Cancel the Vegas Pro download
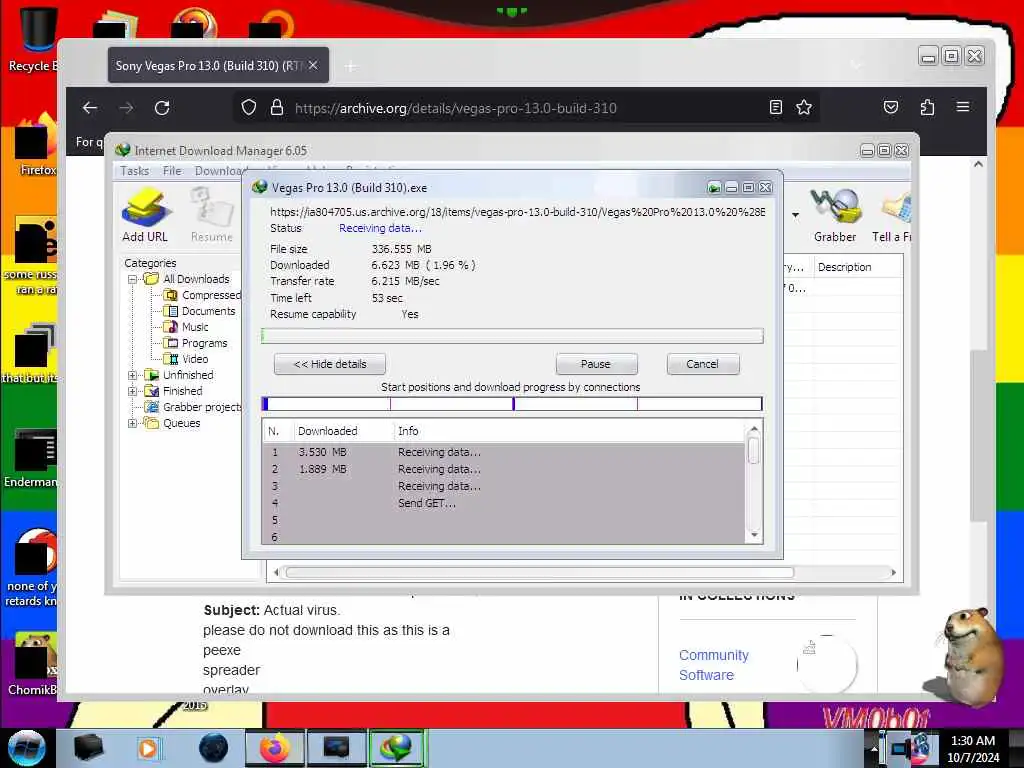 coord(703,364)
